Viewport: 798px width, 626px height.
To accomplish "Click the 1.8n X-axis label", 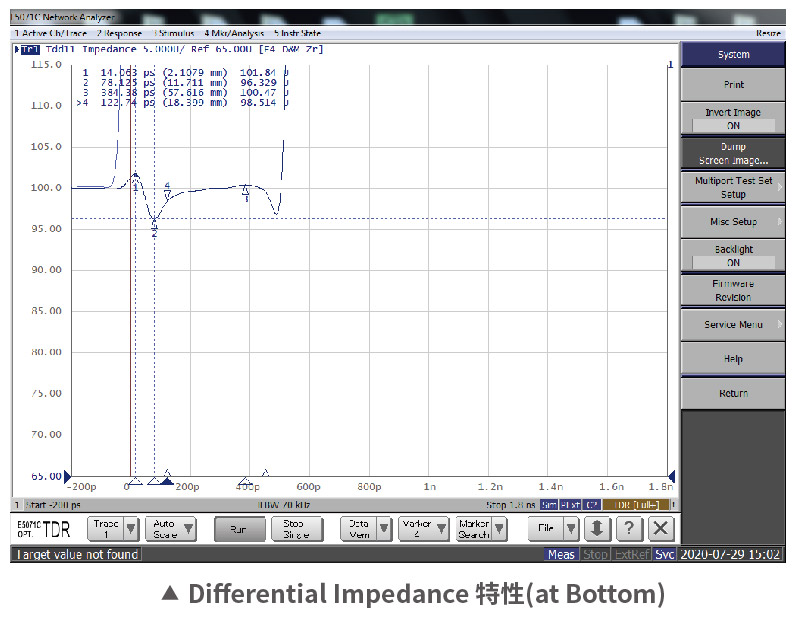I will tap(661, 487).
